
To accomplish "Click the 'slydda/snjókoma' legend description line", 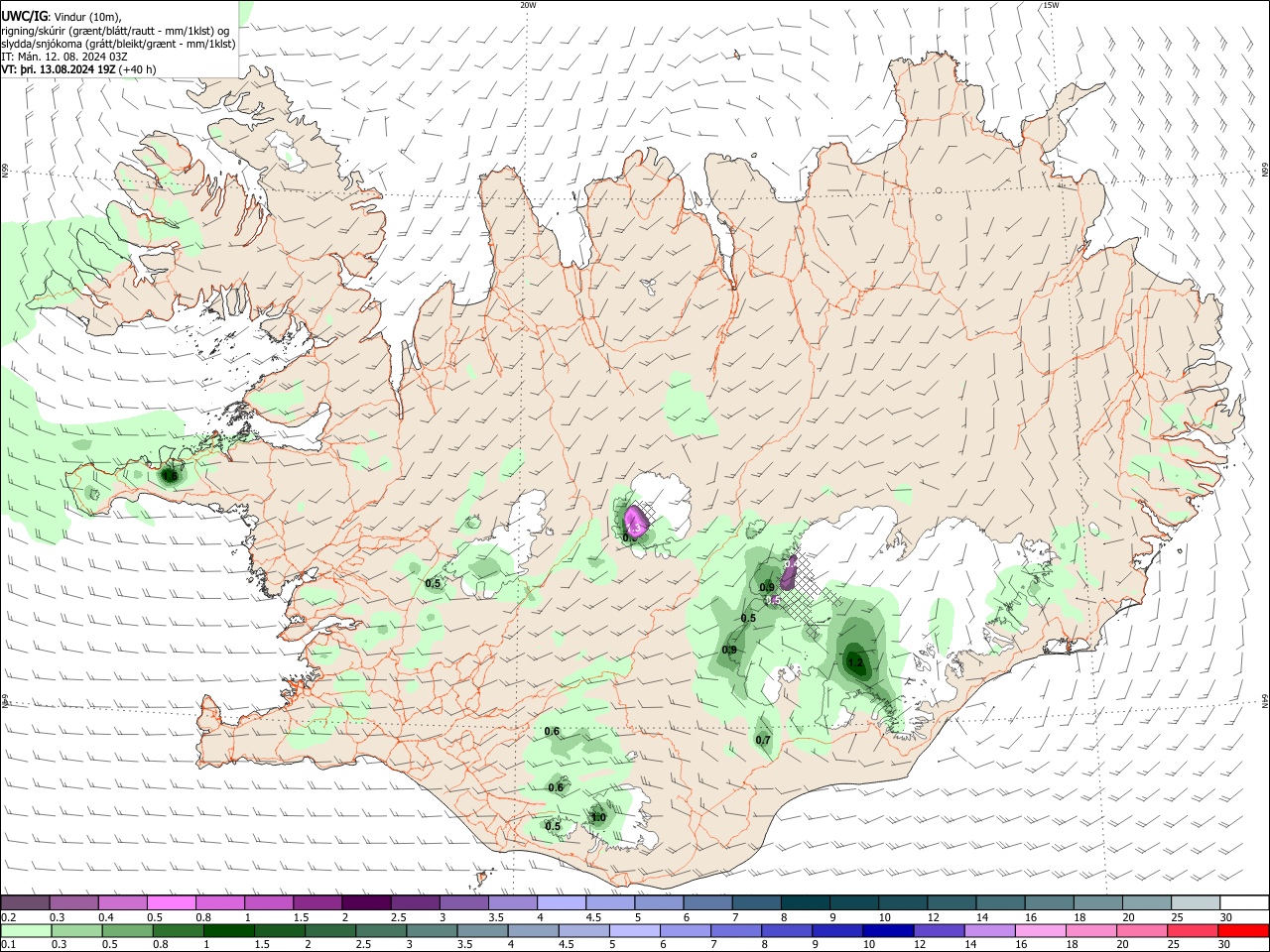I will pos(118,44).
